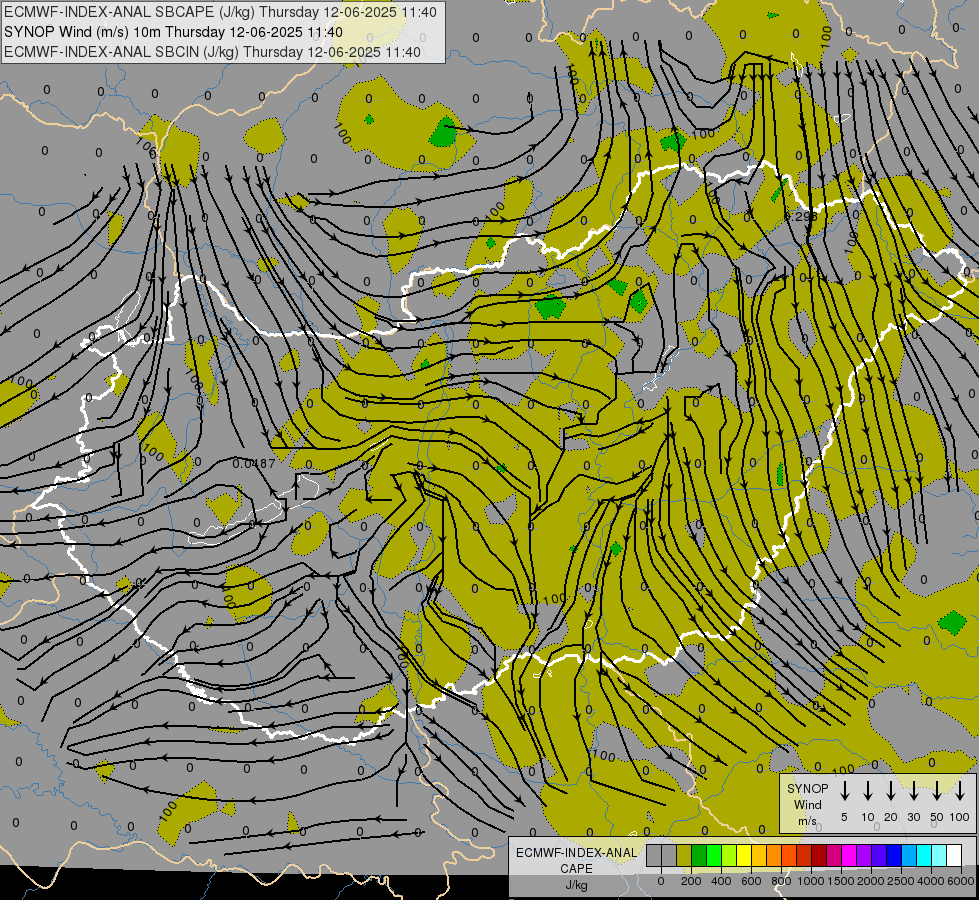Pick the bright magenta CAPE legend swatch
979x900 pixels.
[x=849, y=855]
